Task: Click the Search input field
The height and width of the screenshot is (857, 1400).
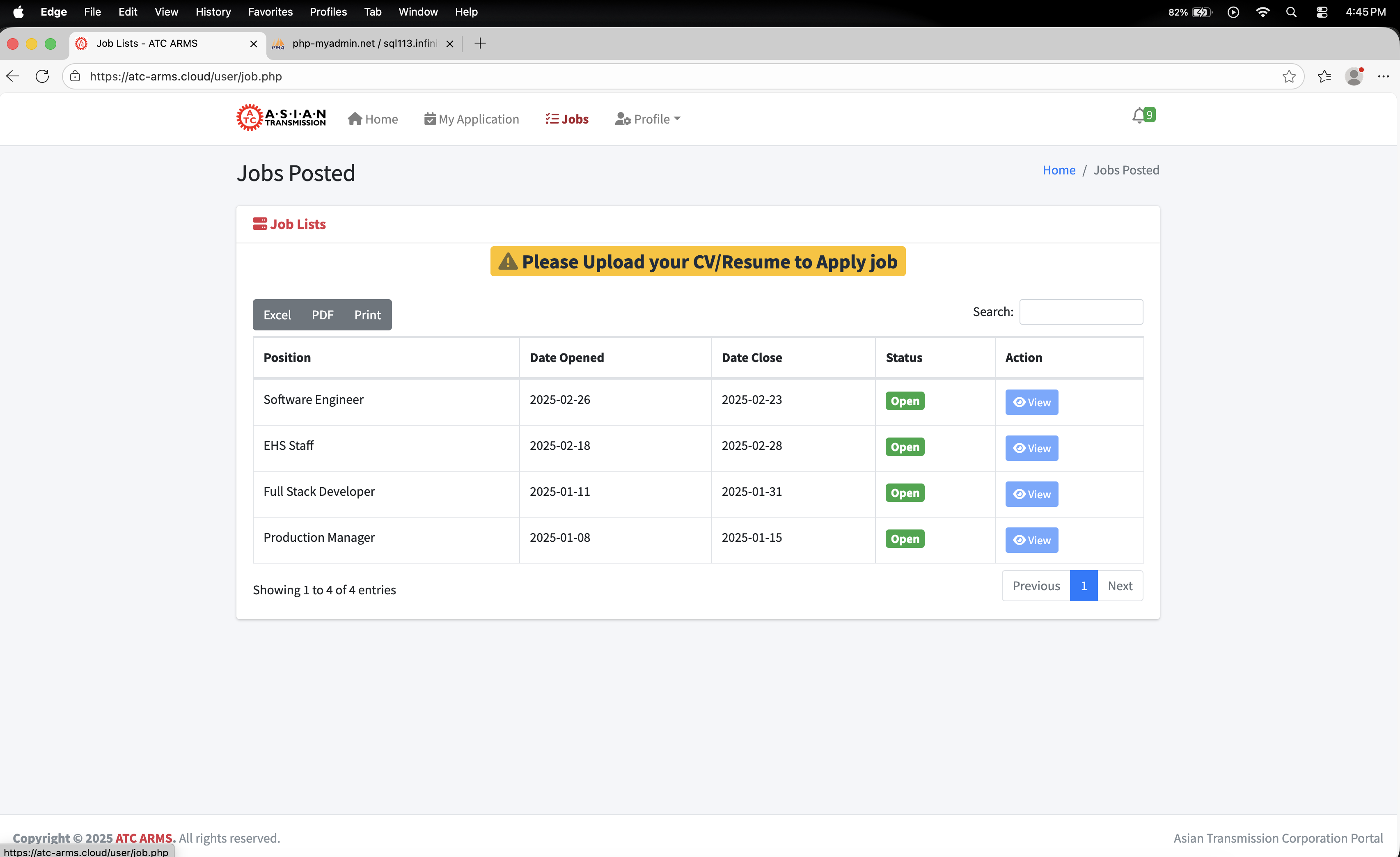Action: pyautogui.click(x=1081, y=312)
